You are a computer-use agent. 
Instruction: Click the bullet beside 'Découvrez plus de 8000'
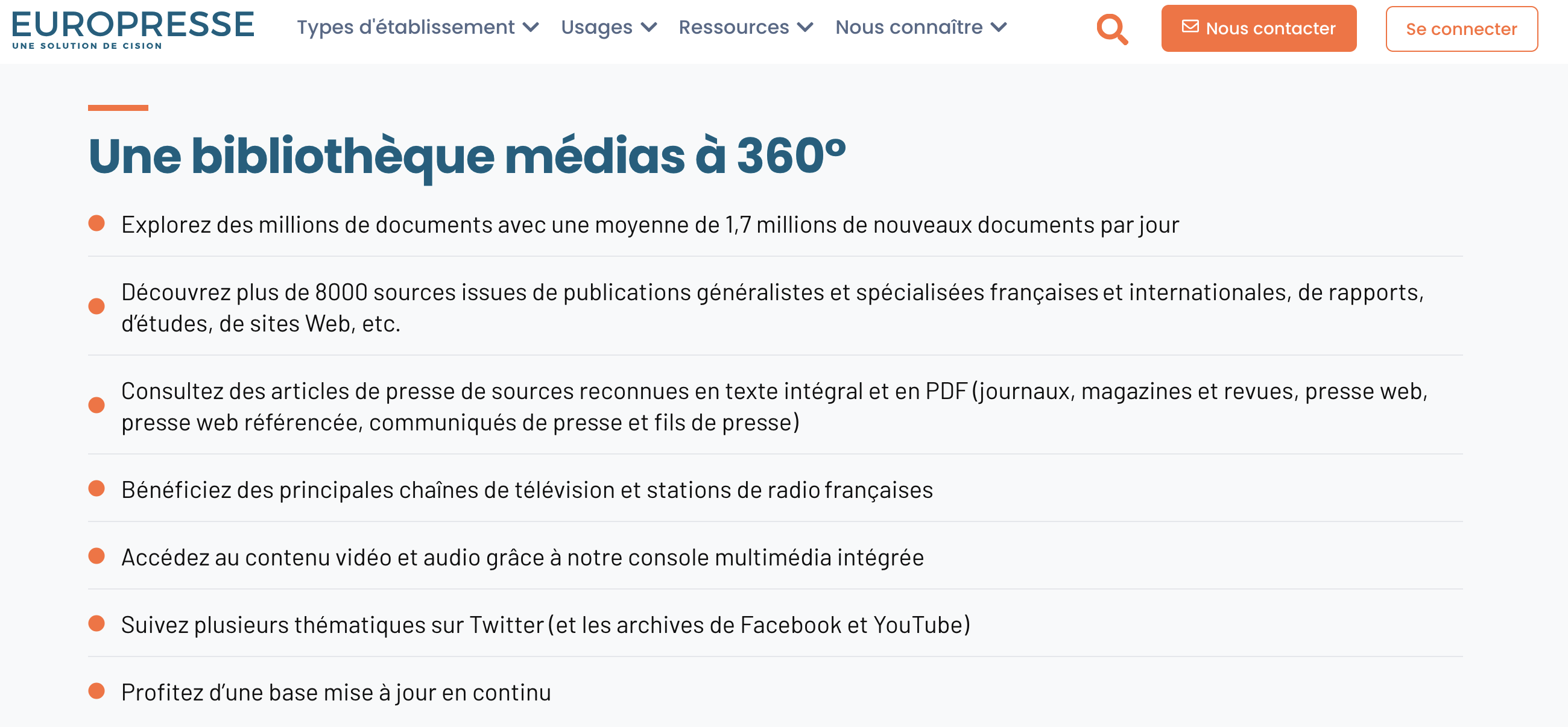[96, 306]
